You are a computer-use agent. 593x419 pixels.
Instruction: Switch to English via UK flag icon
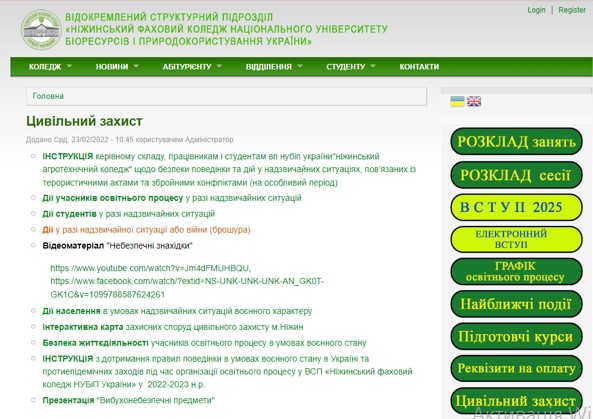[x=474, y=101]
